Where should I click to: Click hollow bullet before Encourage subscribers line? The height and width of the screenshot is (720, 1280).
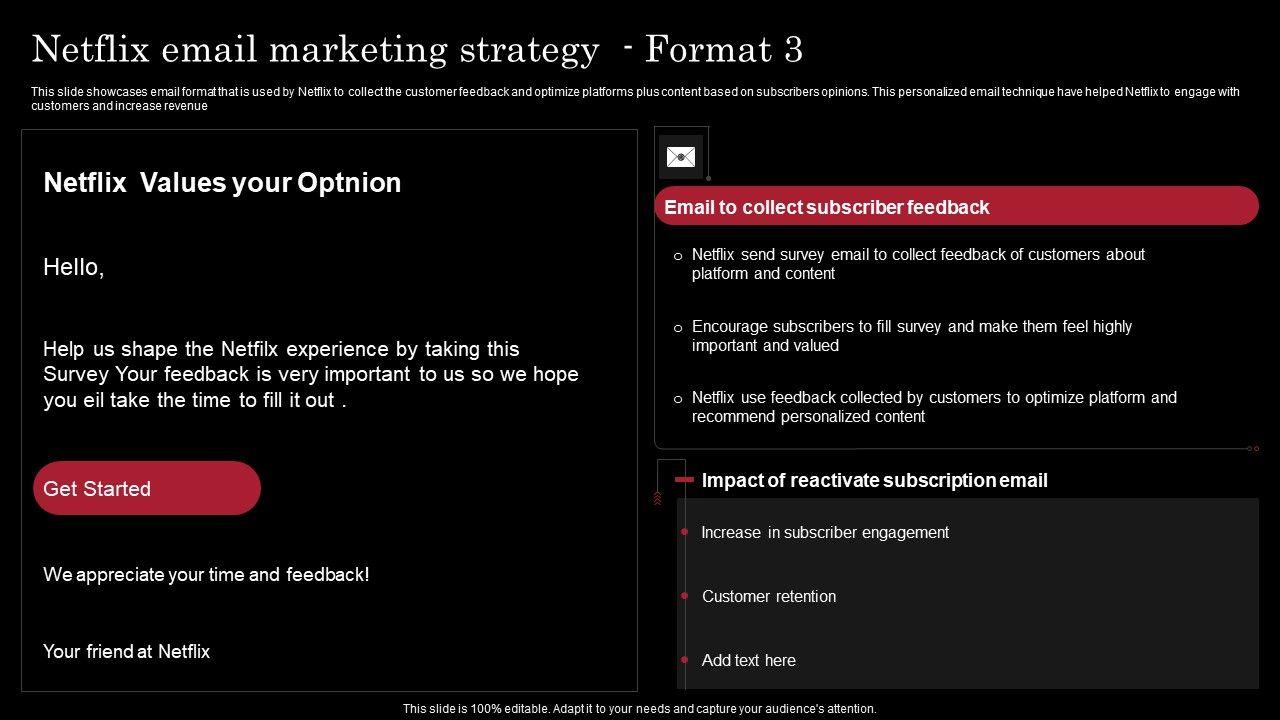coord(678,328)
